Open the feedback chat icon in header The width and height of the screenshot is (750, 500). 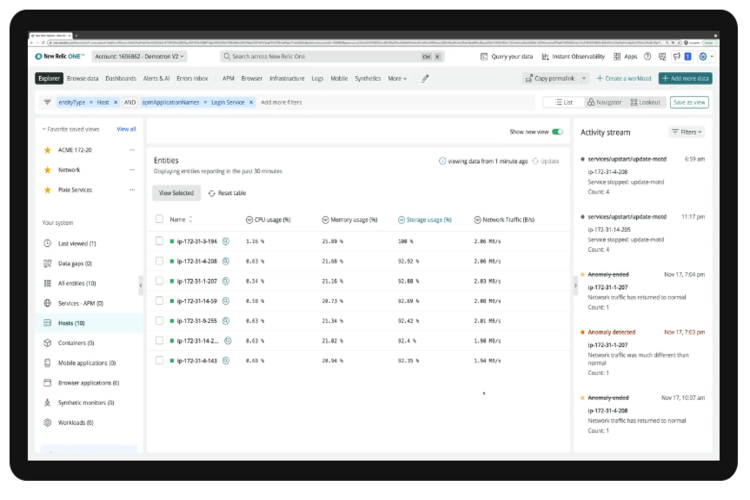tap(662, 56)
